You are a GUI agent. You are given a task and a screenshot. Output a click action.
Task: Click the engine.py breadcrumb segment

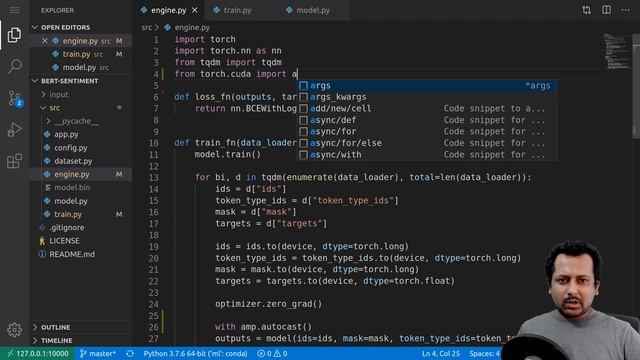pos(187,27)
